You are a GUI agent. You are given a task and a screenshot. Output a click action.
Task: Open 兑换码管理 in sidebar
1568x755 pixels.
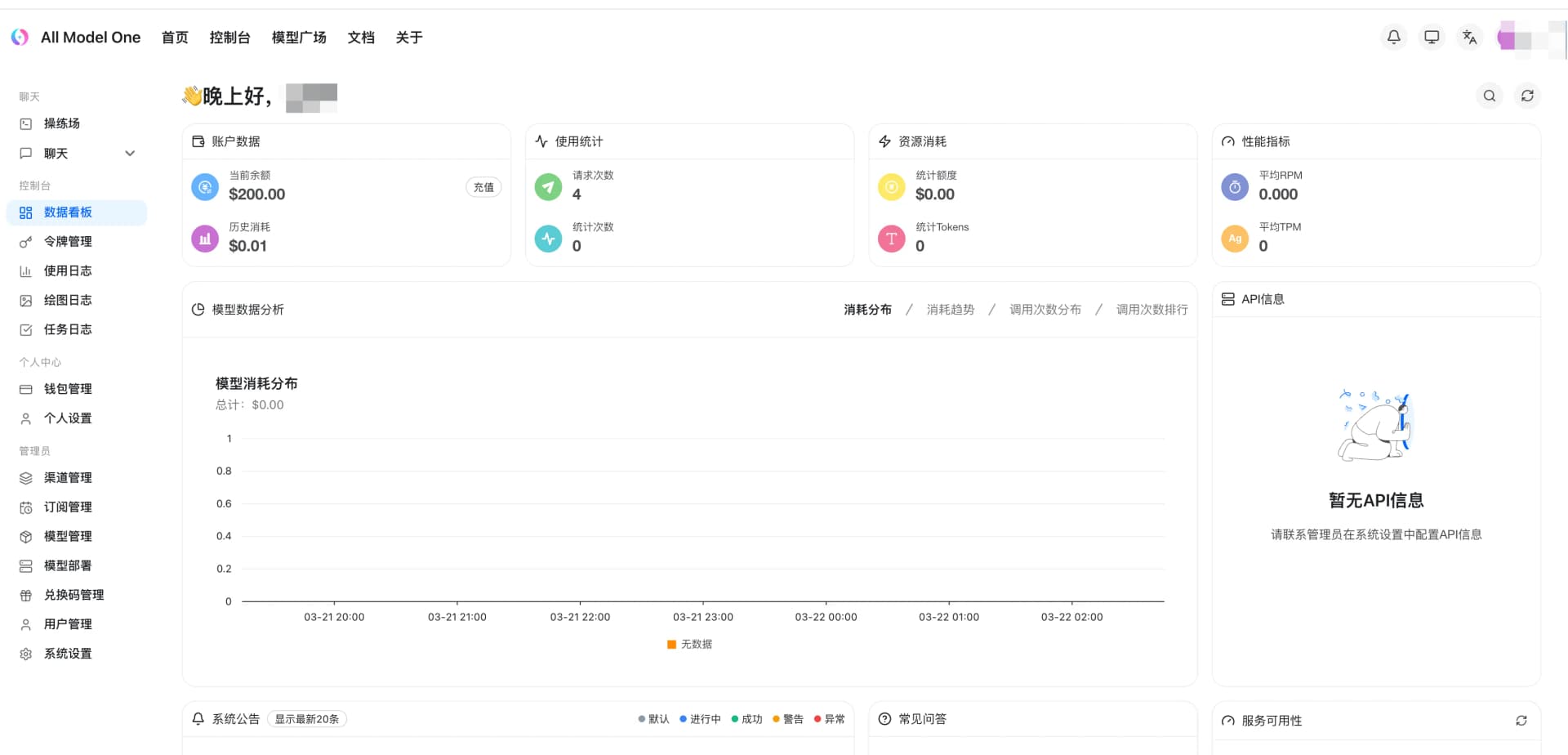[x=77, y=596]
